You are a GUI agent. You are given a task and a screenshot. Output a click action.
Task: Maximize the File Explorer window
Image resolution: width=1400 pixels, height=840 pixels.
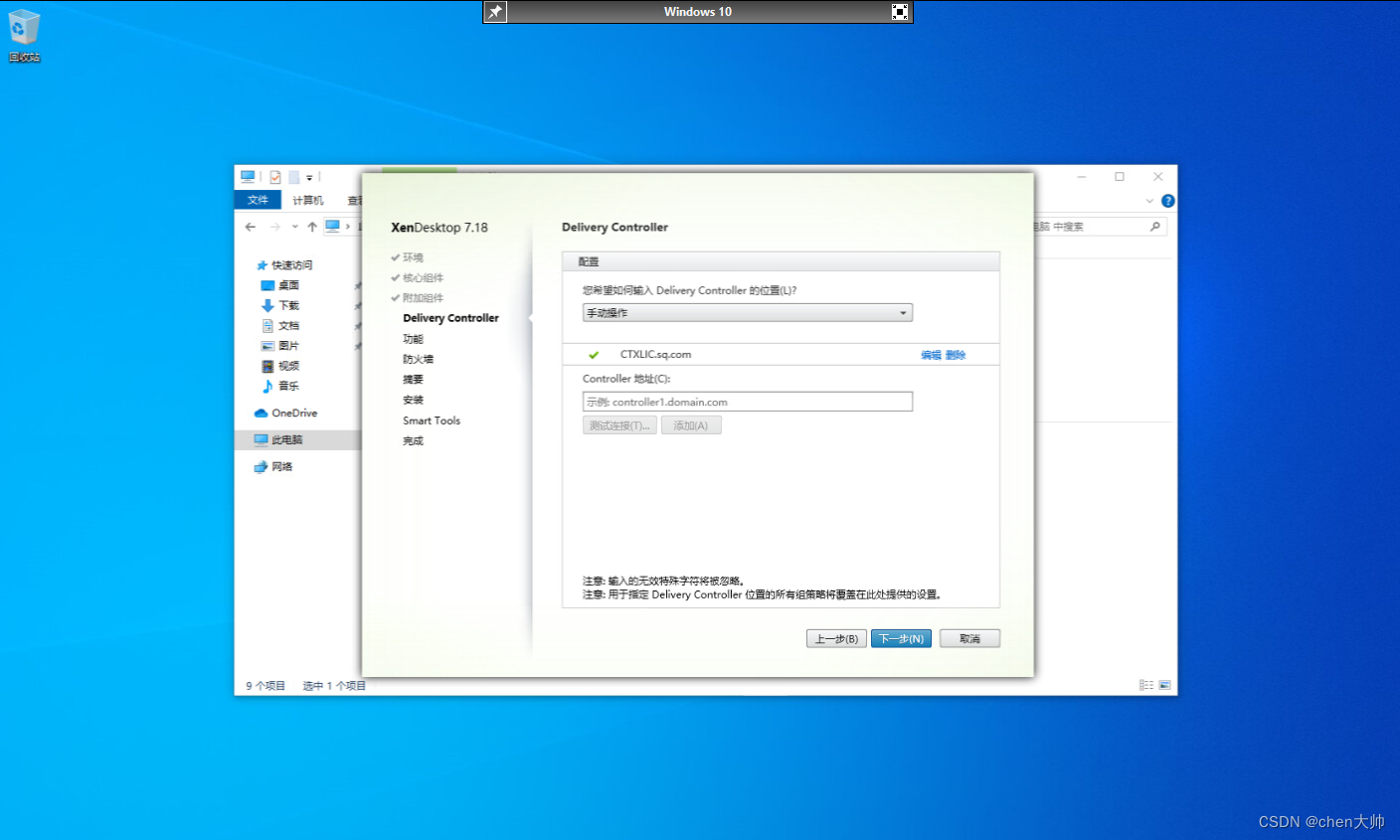(1120, 177)
